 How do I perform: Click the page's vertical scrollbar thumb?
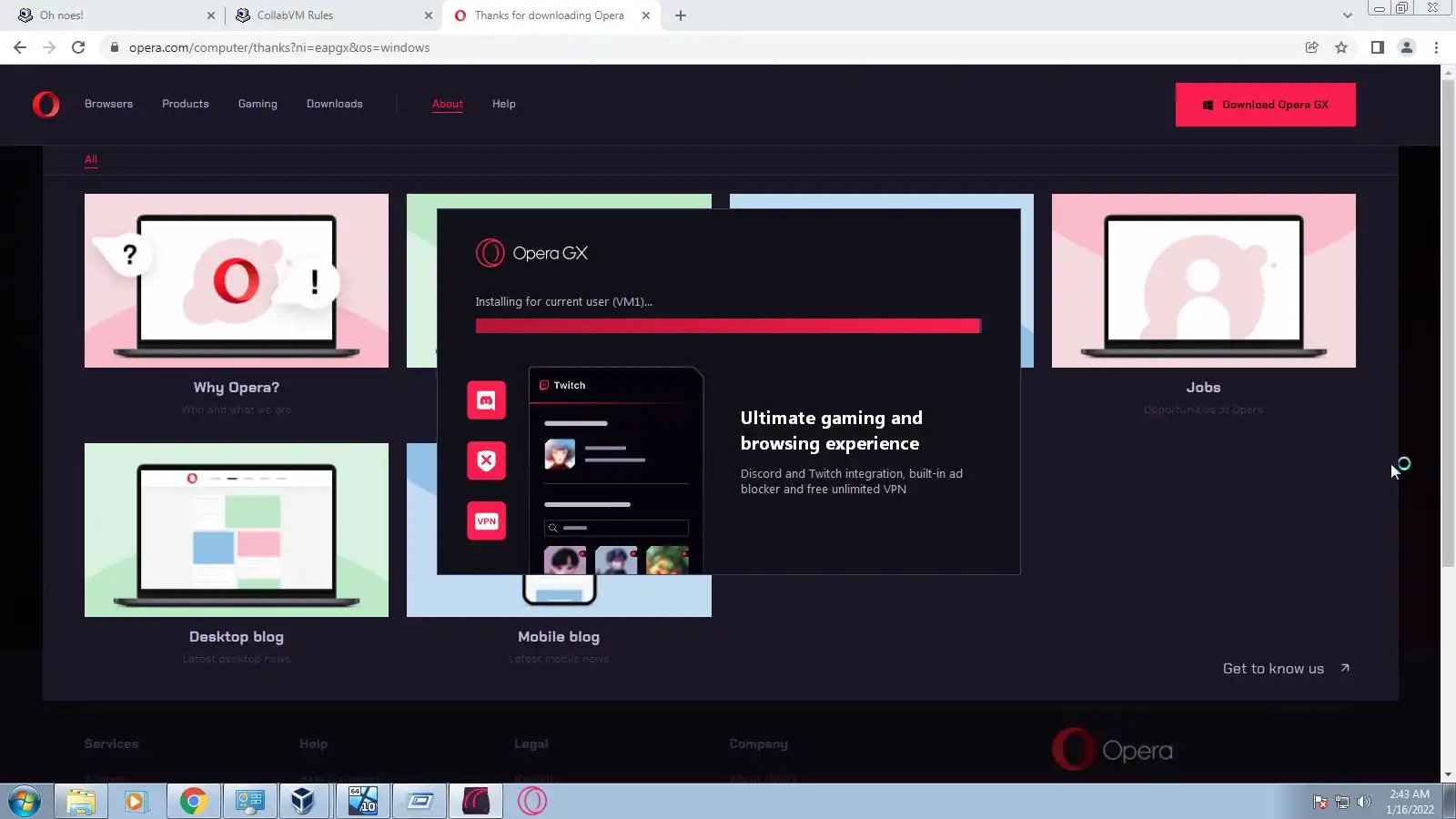click(x=1448, y=323)
